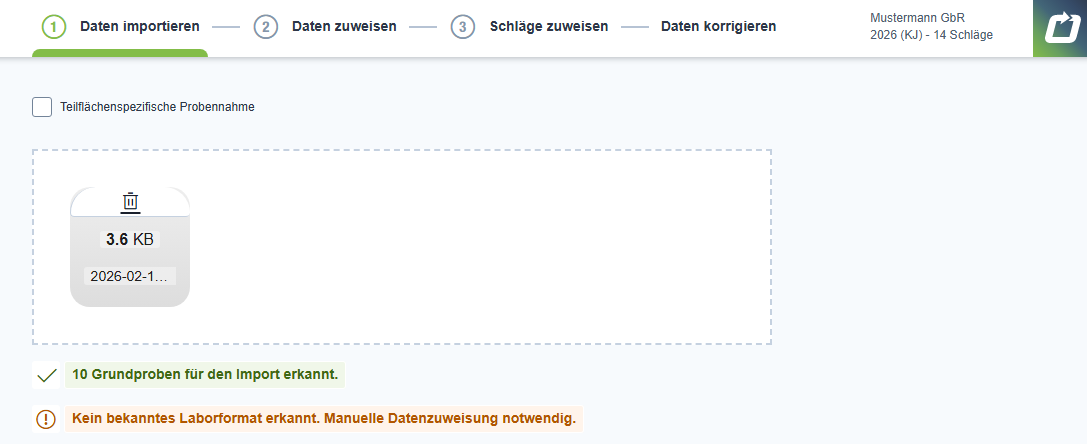Go to the Schläge zuweisen step

[x=549, y=26]
